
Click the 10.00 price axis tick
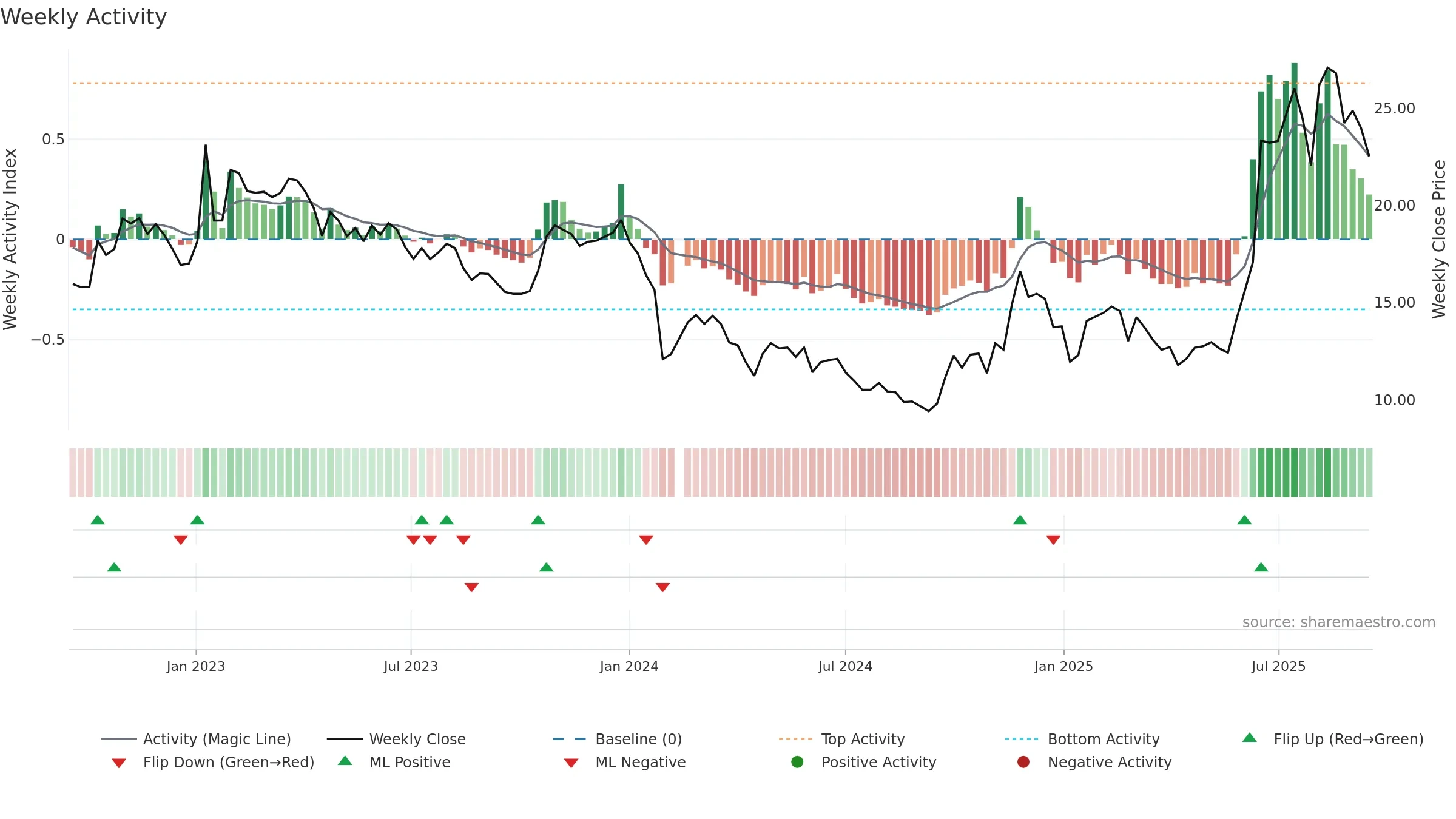tap(1395, 400)
